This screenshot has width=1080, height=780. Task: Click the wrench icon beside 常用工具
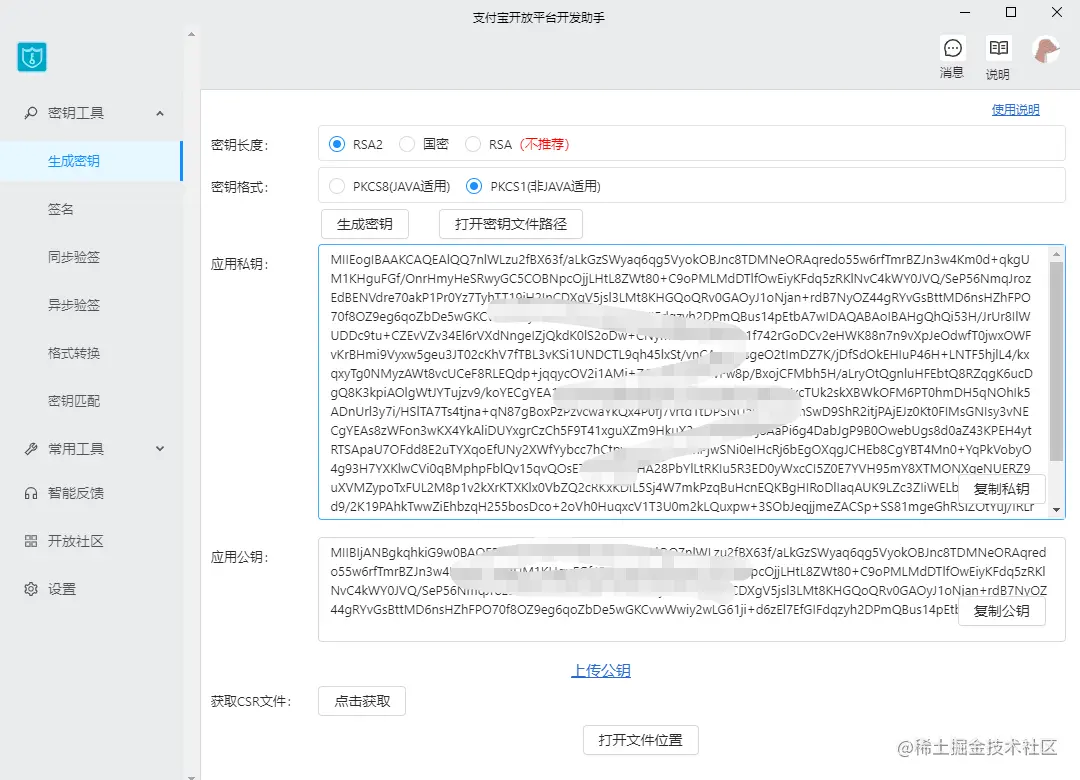(30, 449)
